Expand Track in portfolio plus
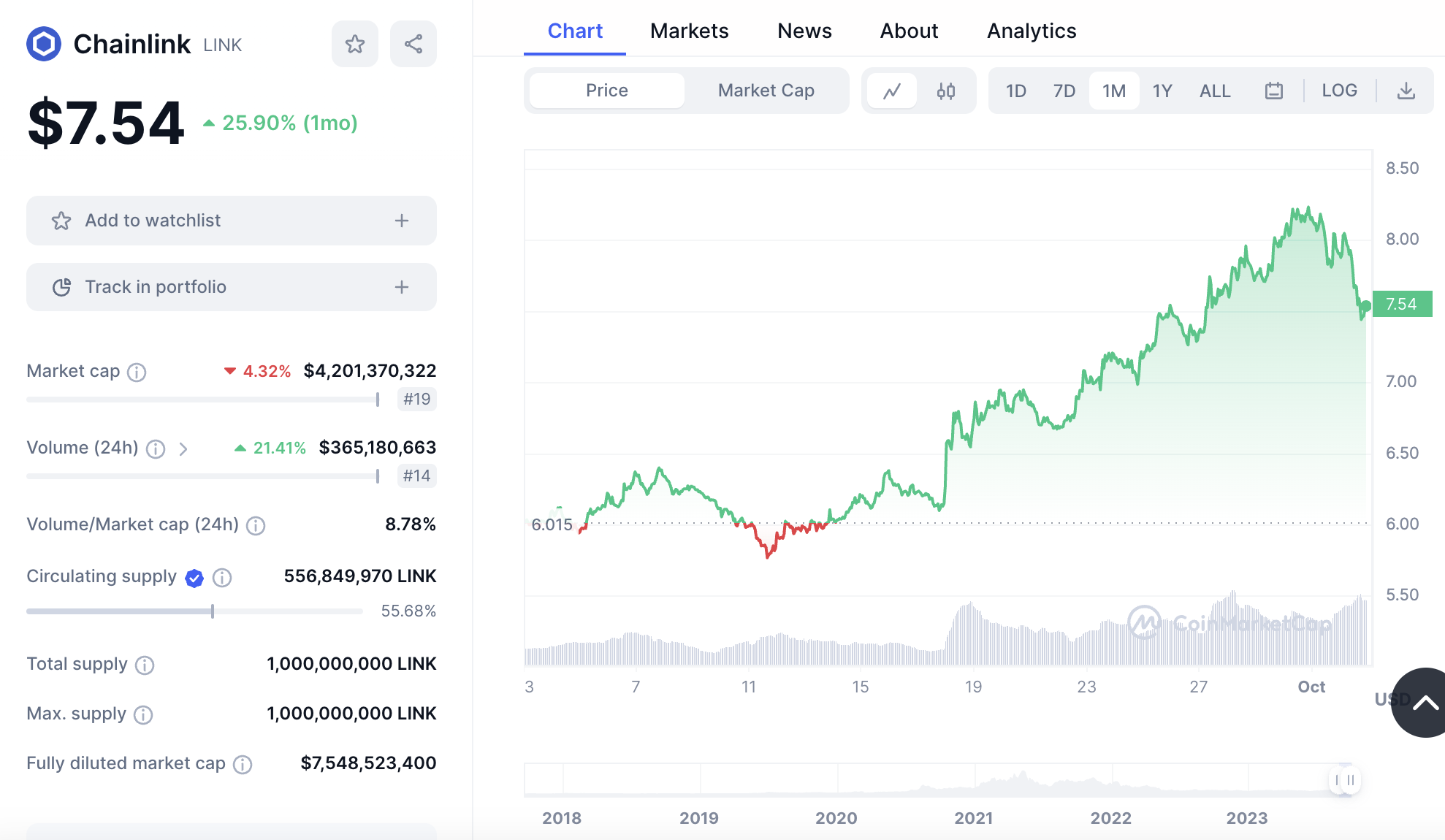This screenshot has height=840, width=1445. coord(401,287)
